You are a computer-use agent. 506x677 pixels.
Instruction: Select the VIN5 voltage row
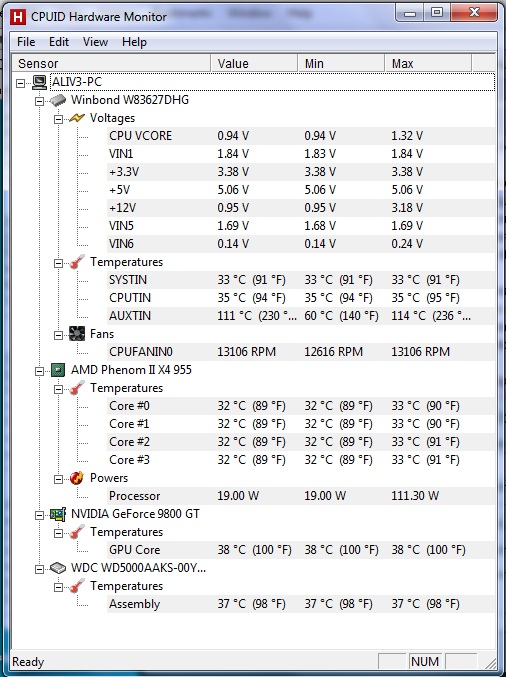pyautogui.click(x=301, y=226)
